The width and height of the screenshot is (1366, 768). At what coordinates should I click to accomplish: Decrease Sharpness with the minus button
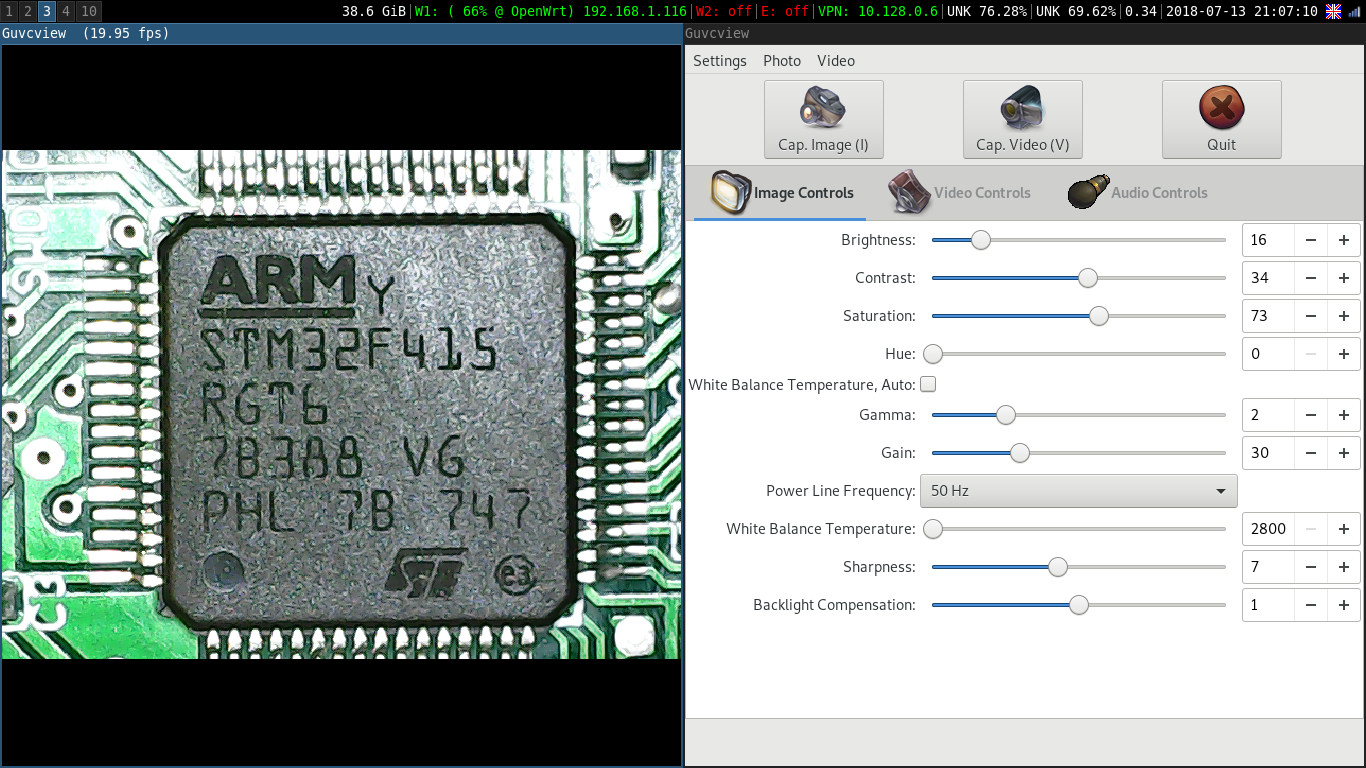pyautogui.click(x=1311, y=567)
